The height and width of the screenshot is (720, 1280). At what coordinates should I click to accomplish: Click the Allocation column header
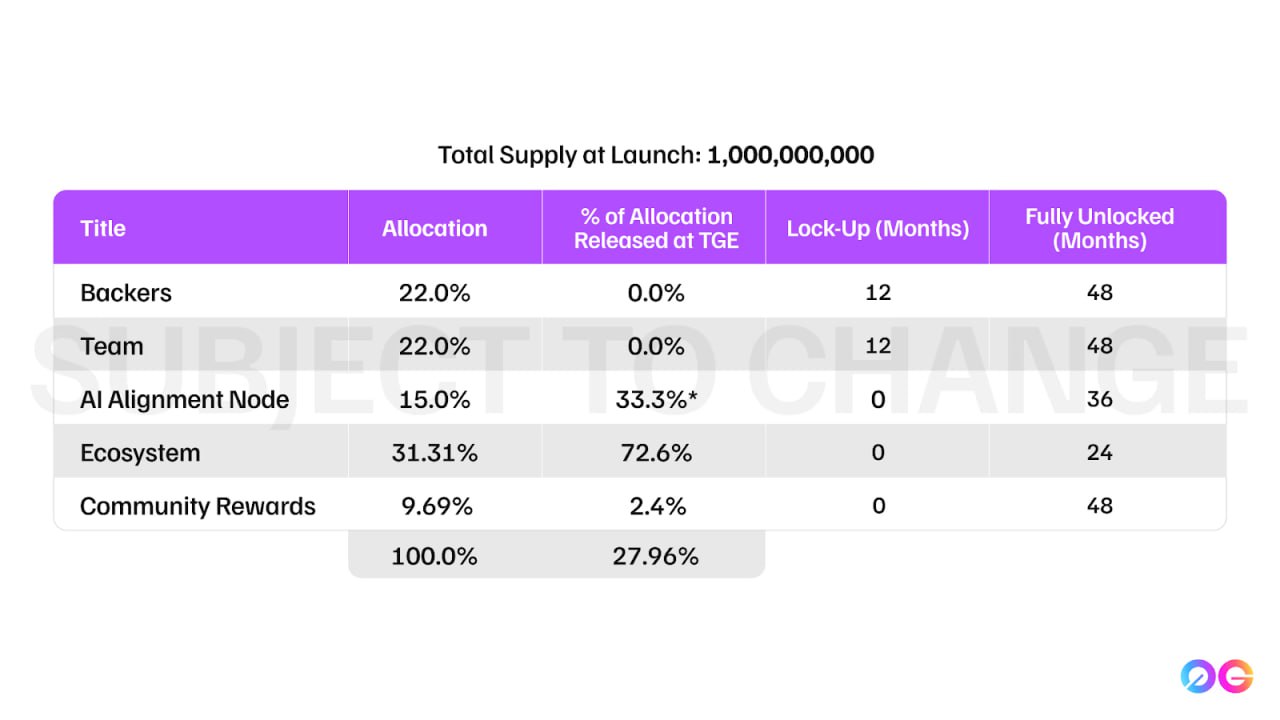434,228
